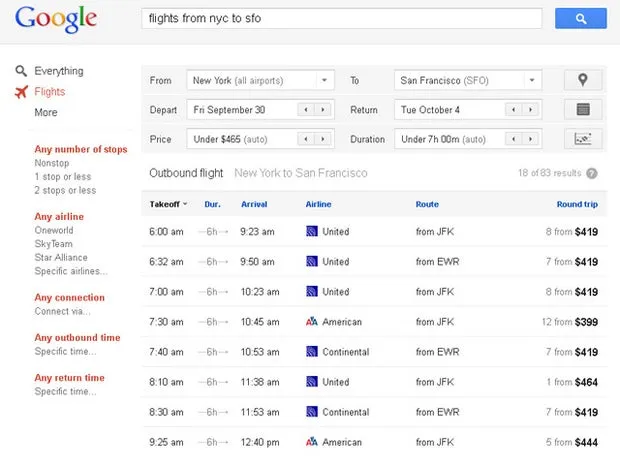Screen dimensions: 620x465
Task: Click the $444 American fare
Action: click(586, 442)
